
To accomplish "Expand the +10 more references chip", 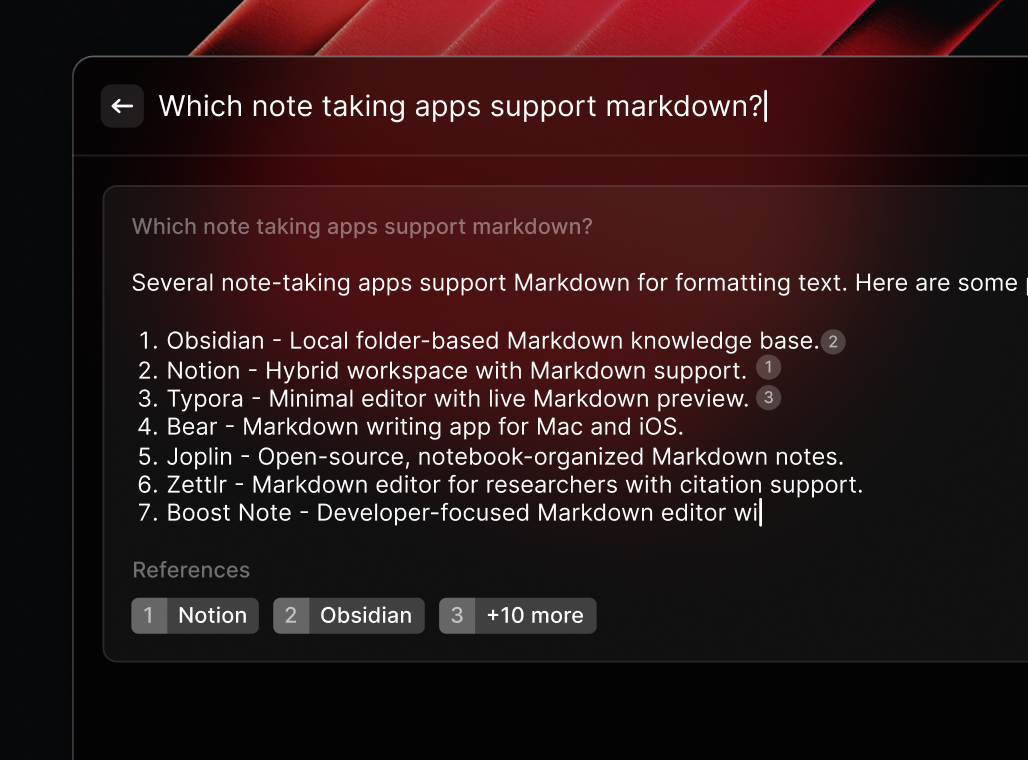I will 517,616.
